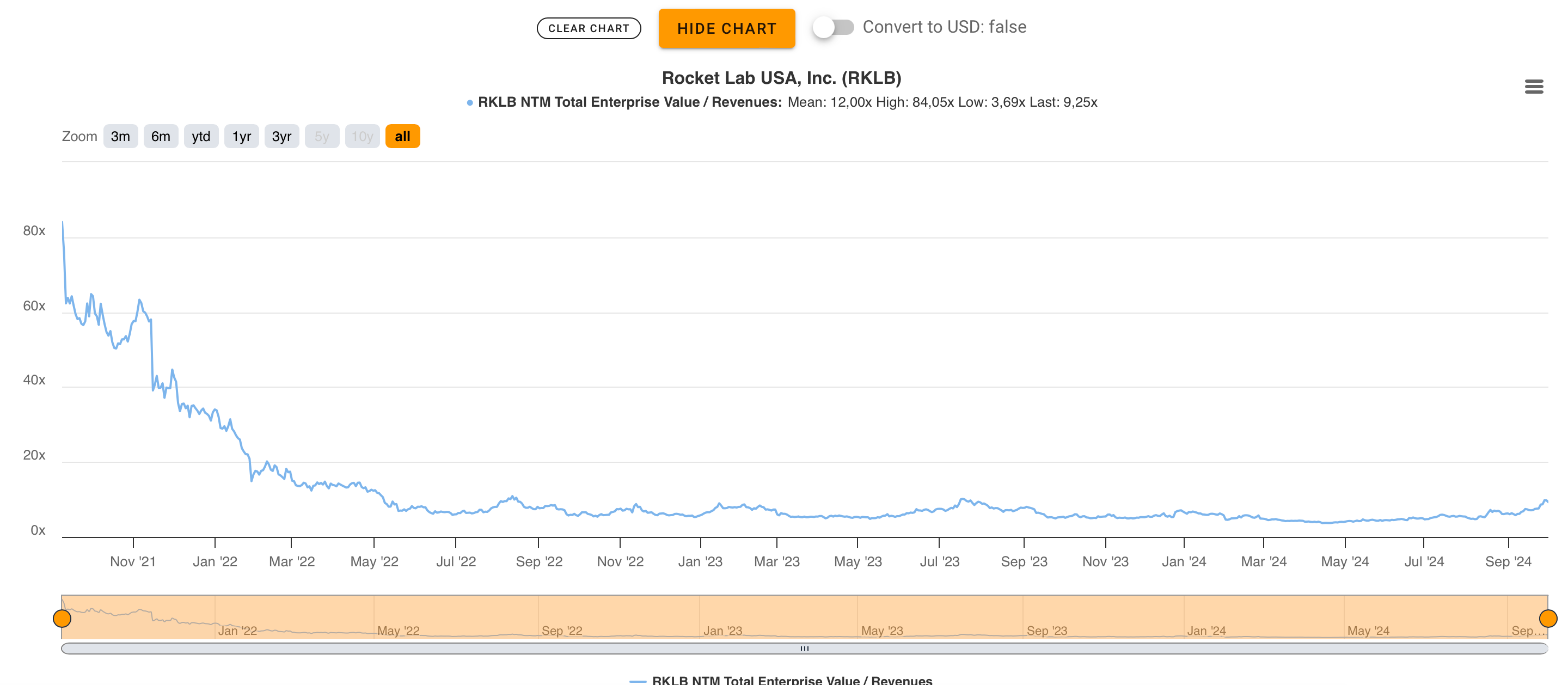Toggle the Convert to USD switch
Image resolution: width=1568 pixels, height=685 pixels.
click(x=834, y=27)
